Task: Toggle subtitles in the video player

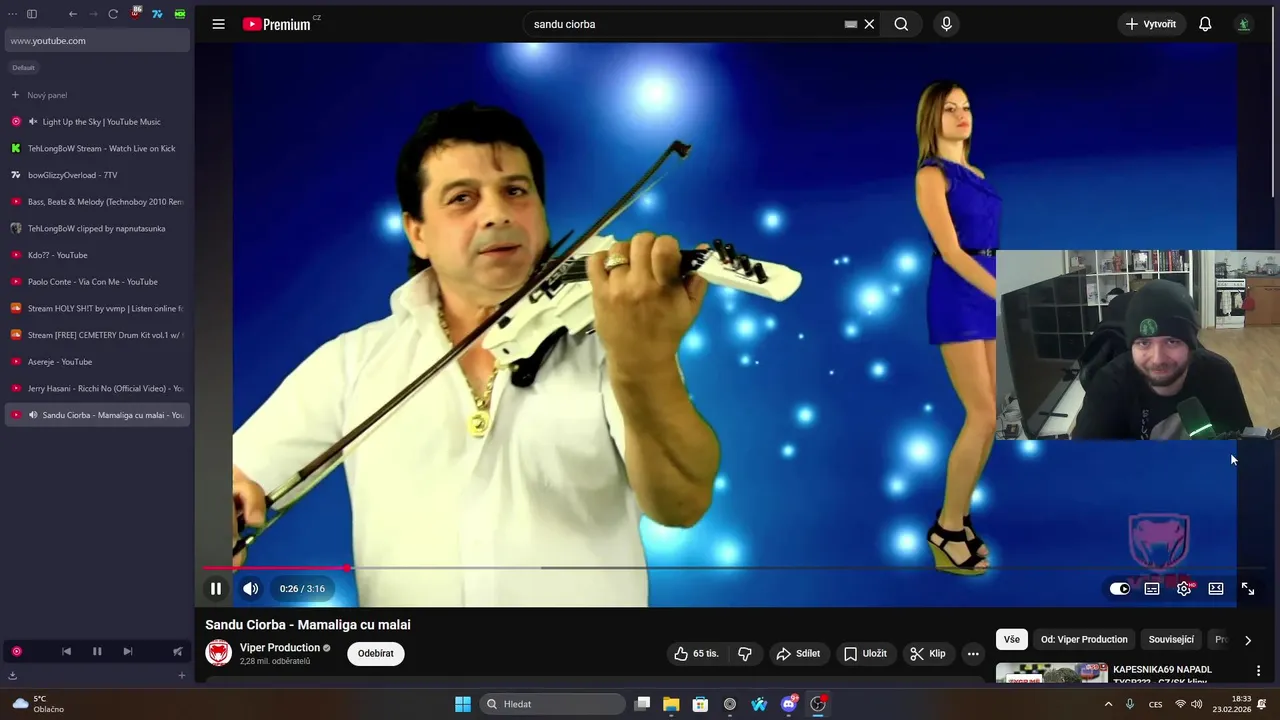Action: [x=1152, y=589]
